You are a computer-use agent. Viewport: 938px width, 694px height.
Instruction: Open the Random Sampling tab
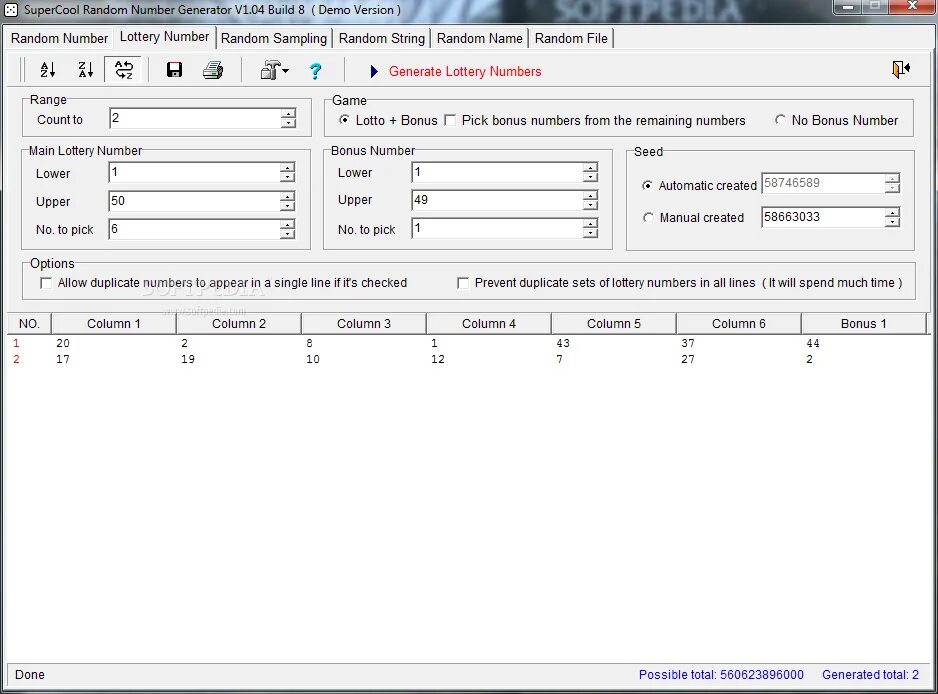point(274,38)
